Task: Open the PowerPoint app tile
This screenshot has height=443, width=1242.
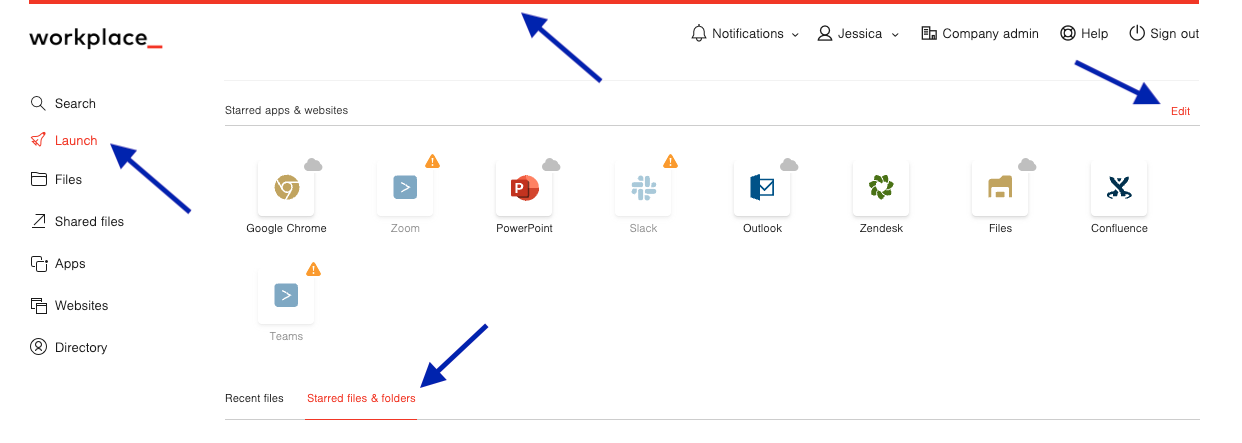Action: pos(524,187)
